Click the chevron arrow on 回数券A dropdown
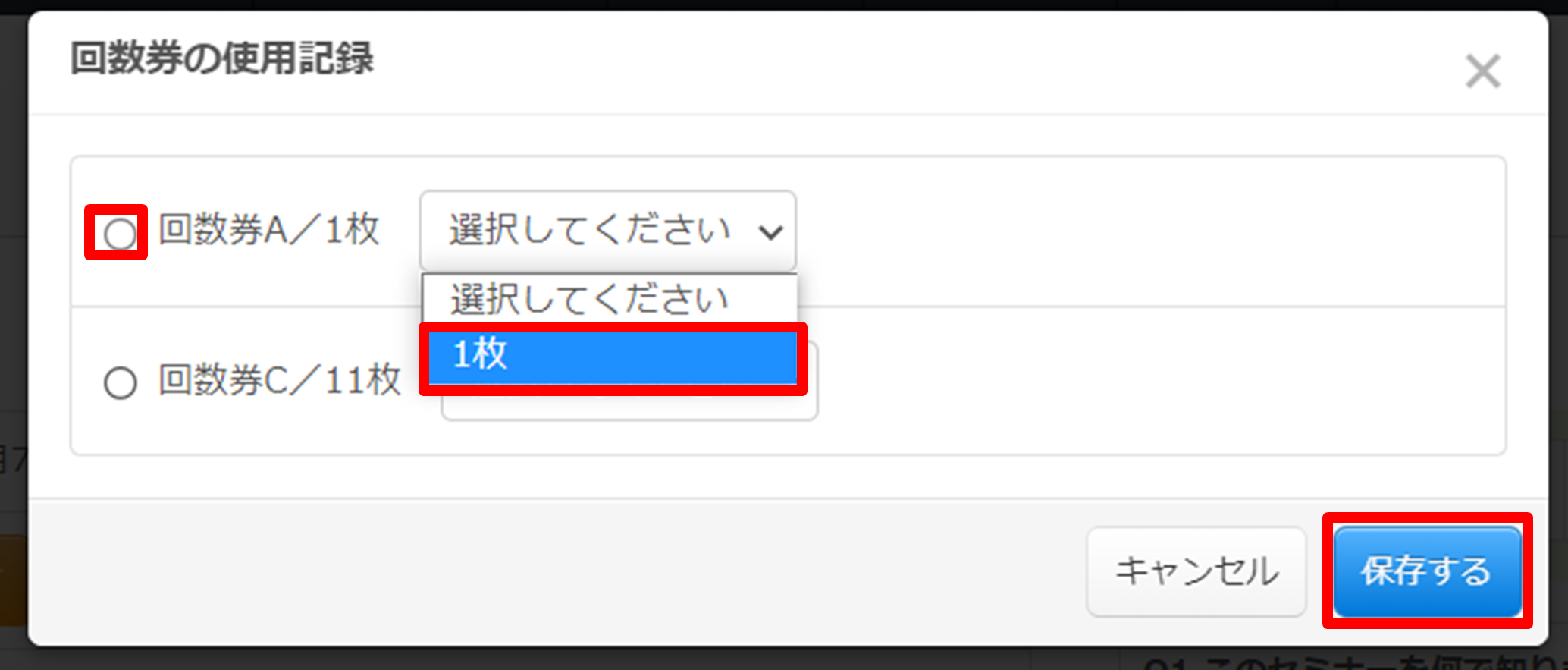The image size is (1568, 670). click(x=770, y=231)
